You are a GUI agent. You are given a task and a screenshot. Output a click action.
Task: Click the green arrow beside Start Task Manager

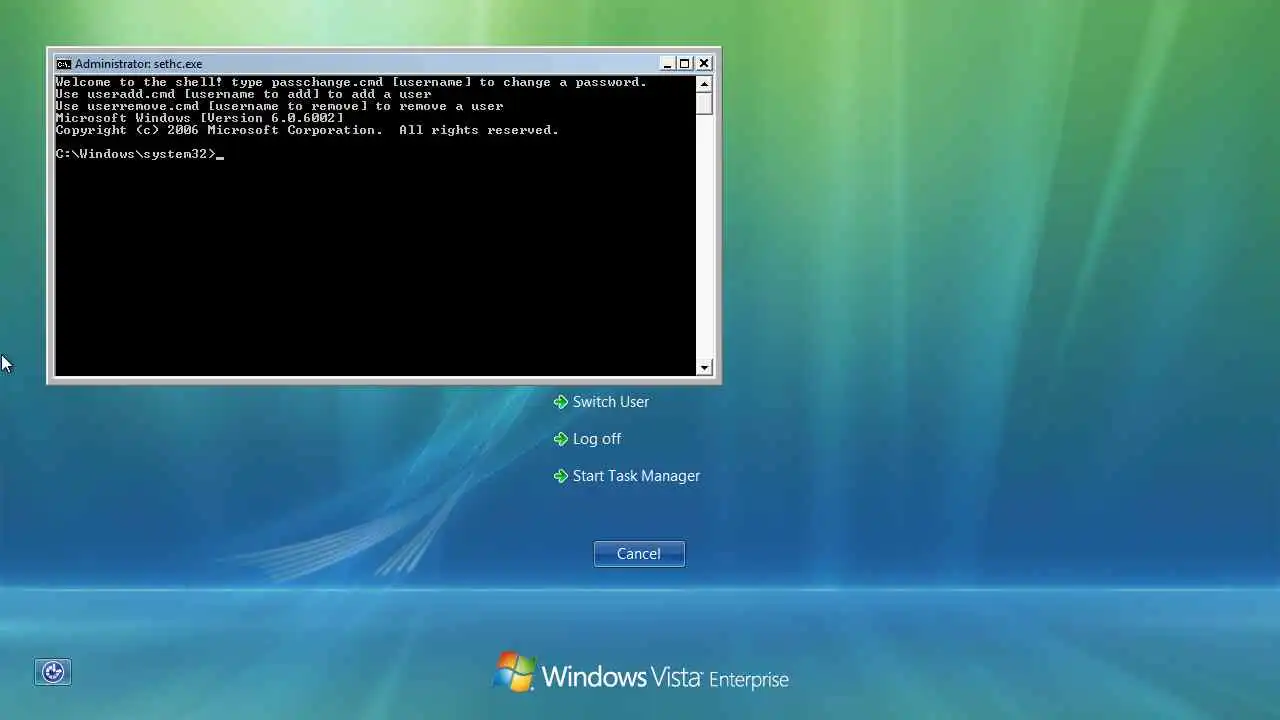pos(561,476)
